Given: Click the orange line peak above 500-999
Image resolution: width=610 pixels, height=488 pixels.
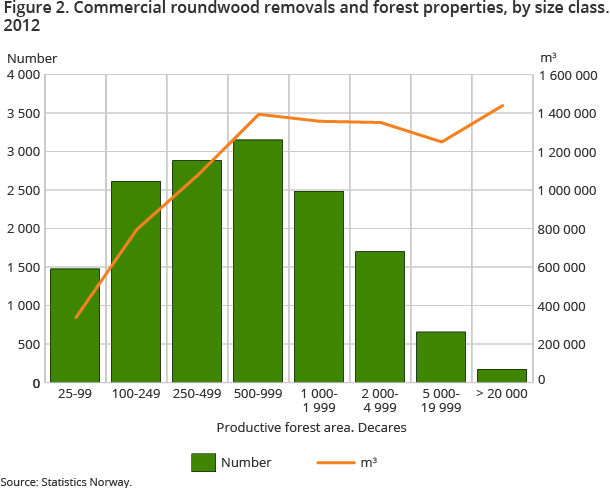Looking at the screenshot, I should 259,114.
